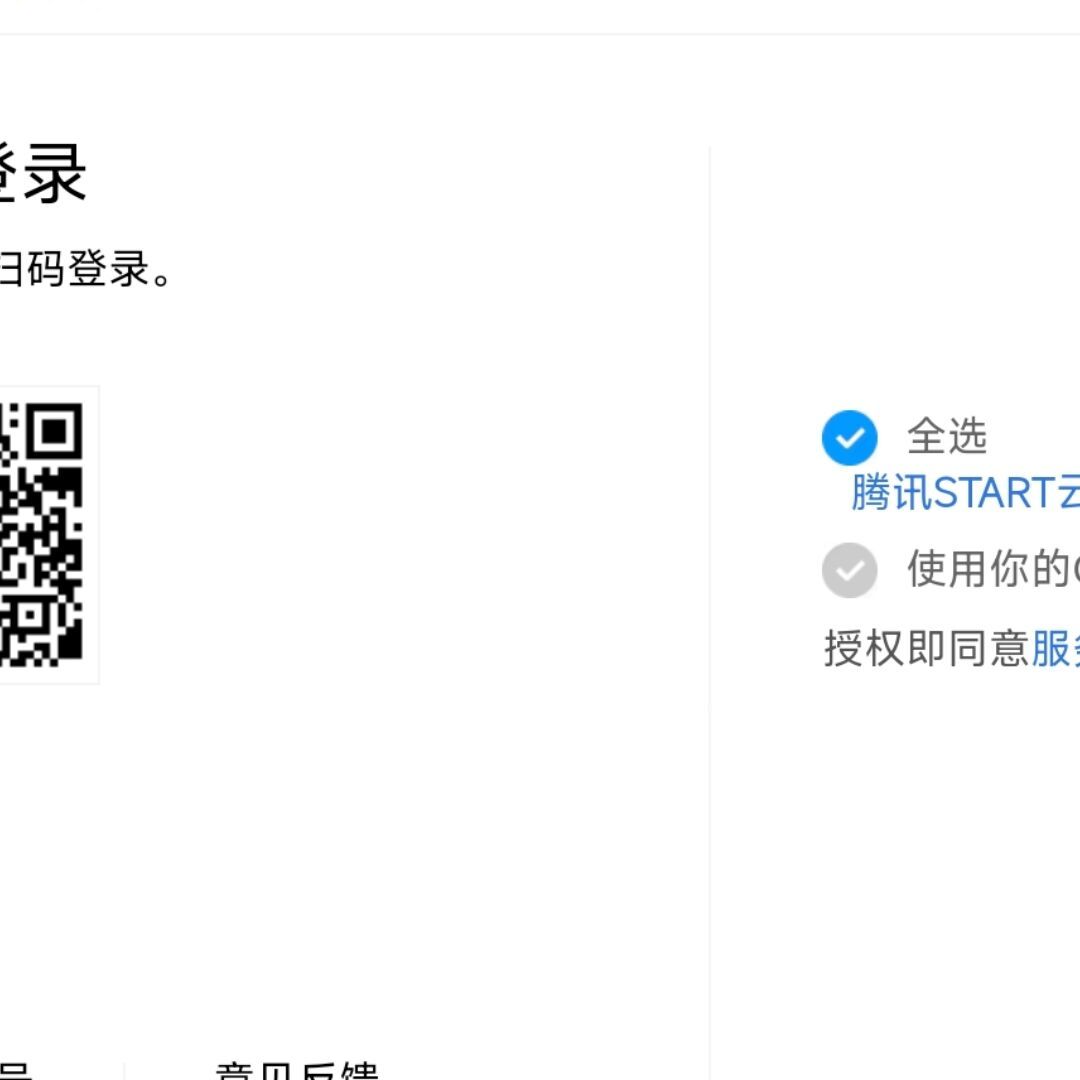Image resolution: width=1080 pixels, height=1080 pixels.
Task: Open the bottom-left link ending in 号
Action: 15,1072
